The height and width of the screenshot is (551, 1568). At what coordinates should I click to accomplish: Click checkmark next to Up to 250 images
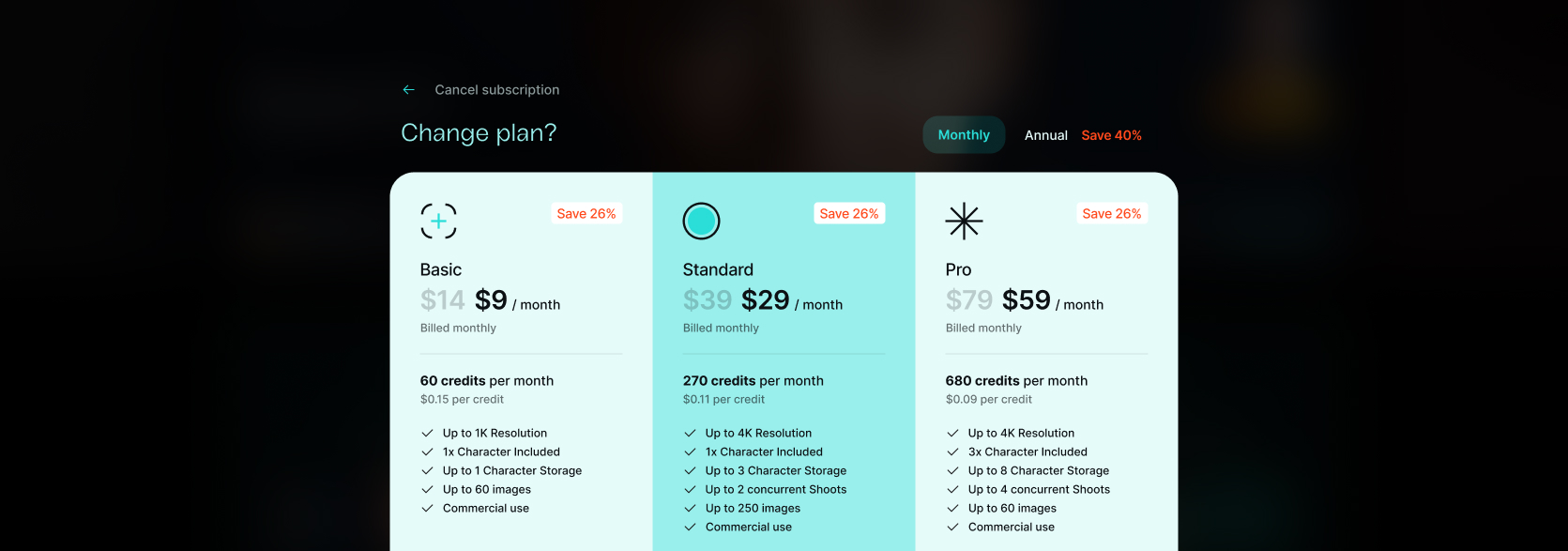coord(690,508)
